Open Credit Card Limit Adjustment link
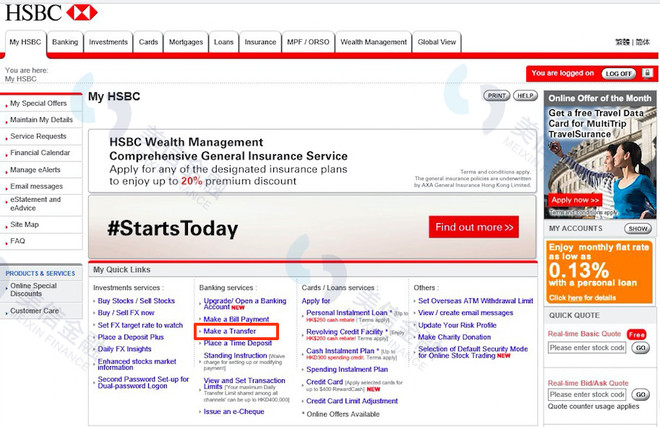Image resolution: width=660 pixels, height=427 pixels. [352, 401]
